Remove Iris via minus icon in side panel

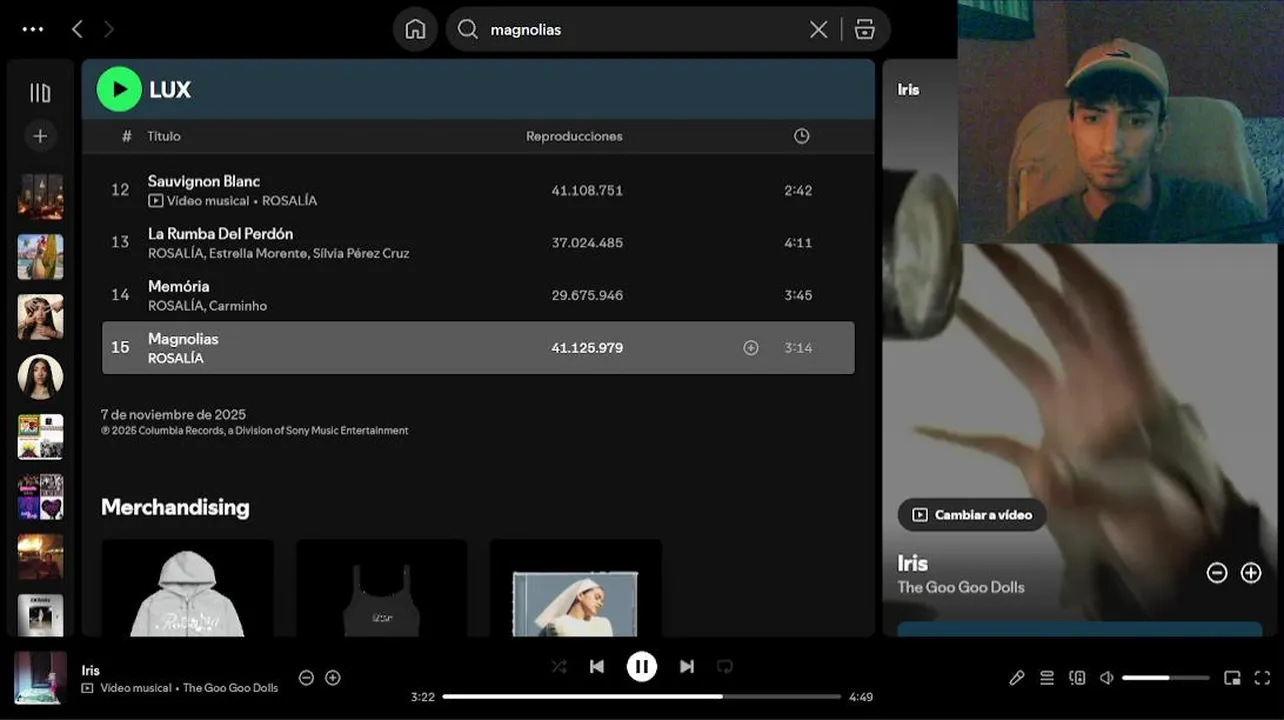tap(1217, 573)
